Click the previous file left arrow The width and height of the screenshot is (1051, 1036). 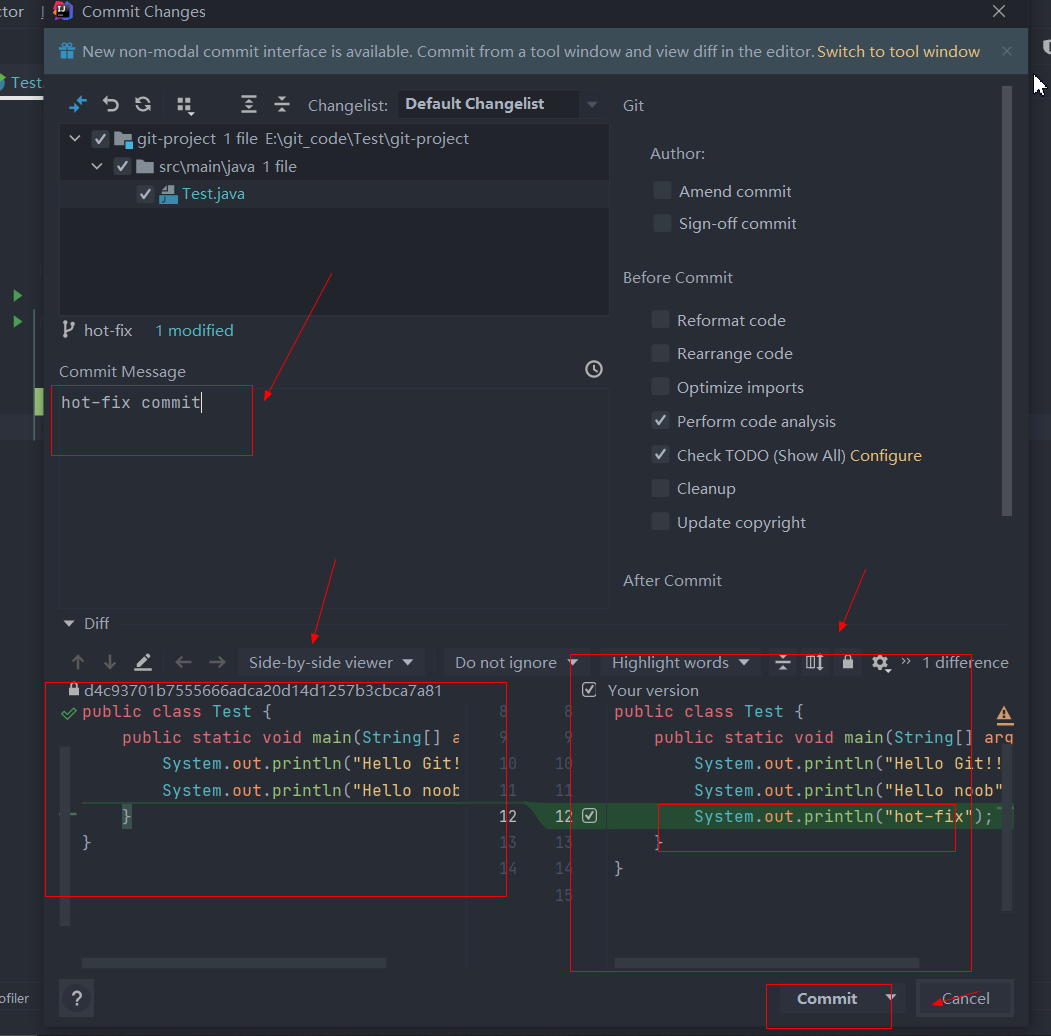click(183, 663)
